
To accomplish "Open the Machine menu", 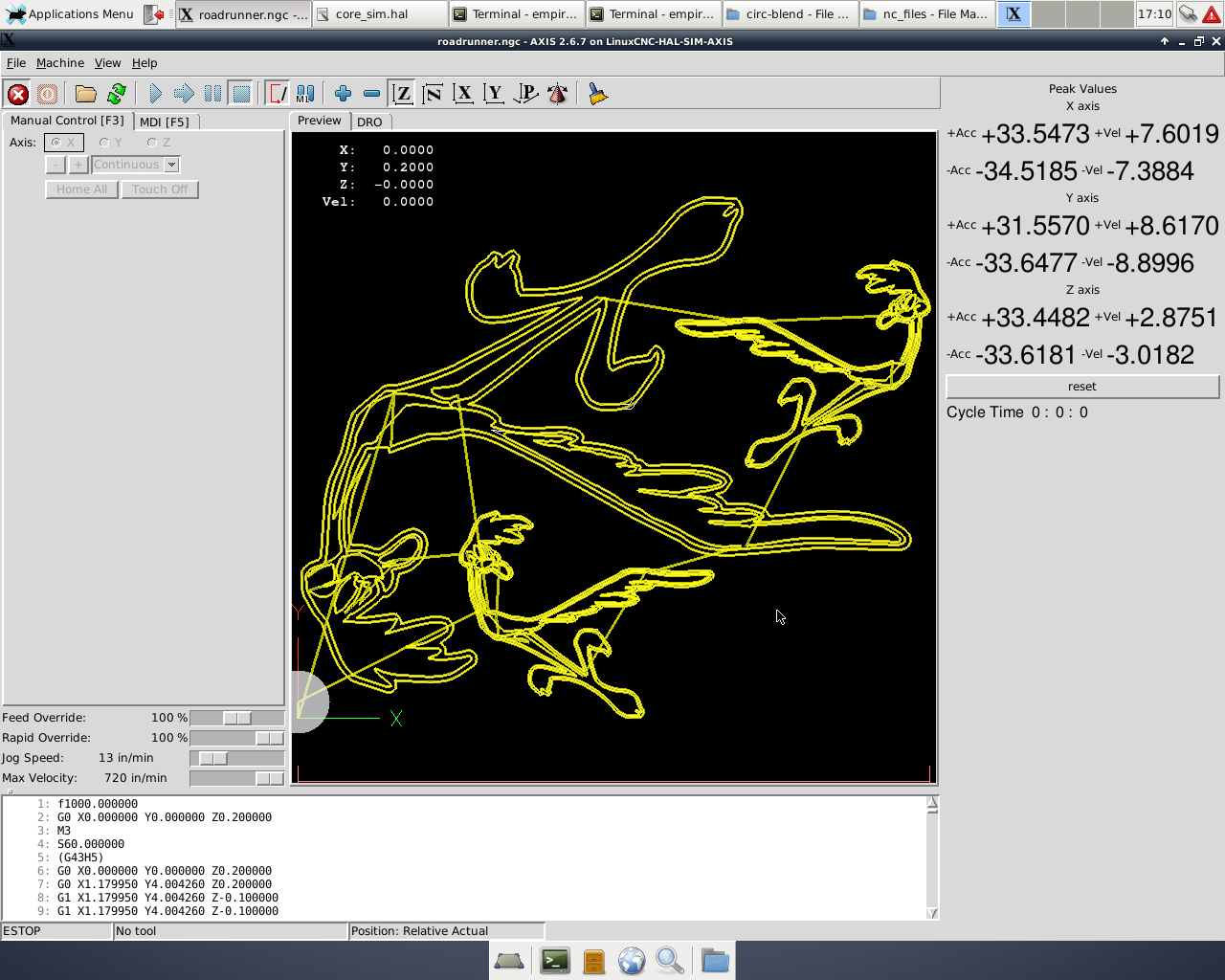I will pos(60,63).
